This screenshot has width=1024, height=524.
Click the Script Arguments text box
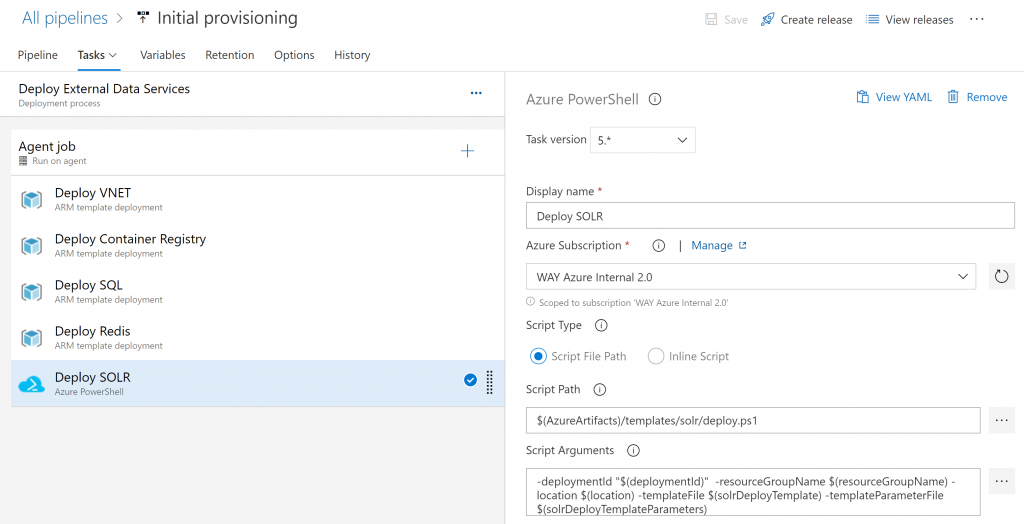pyautogui.click(x=754, y=492)
